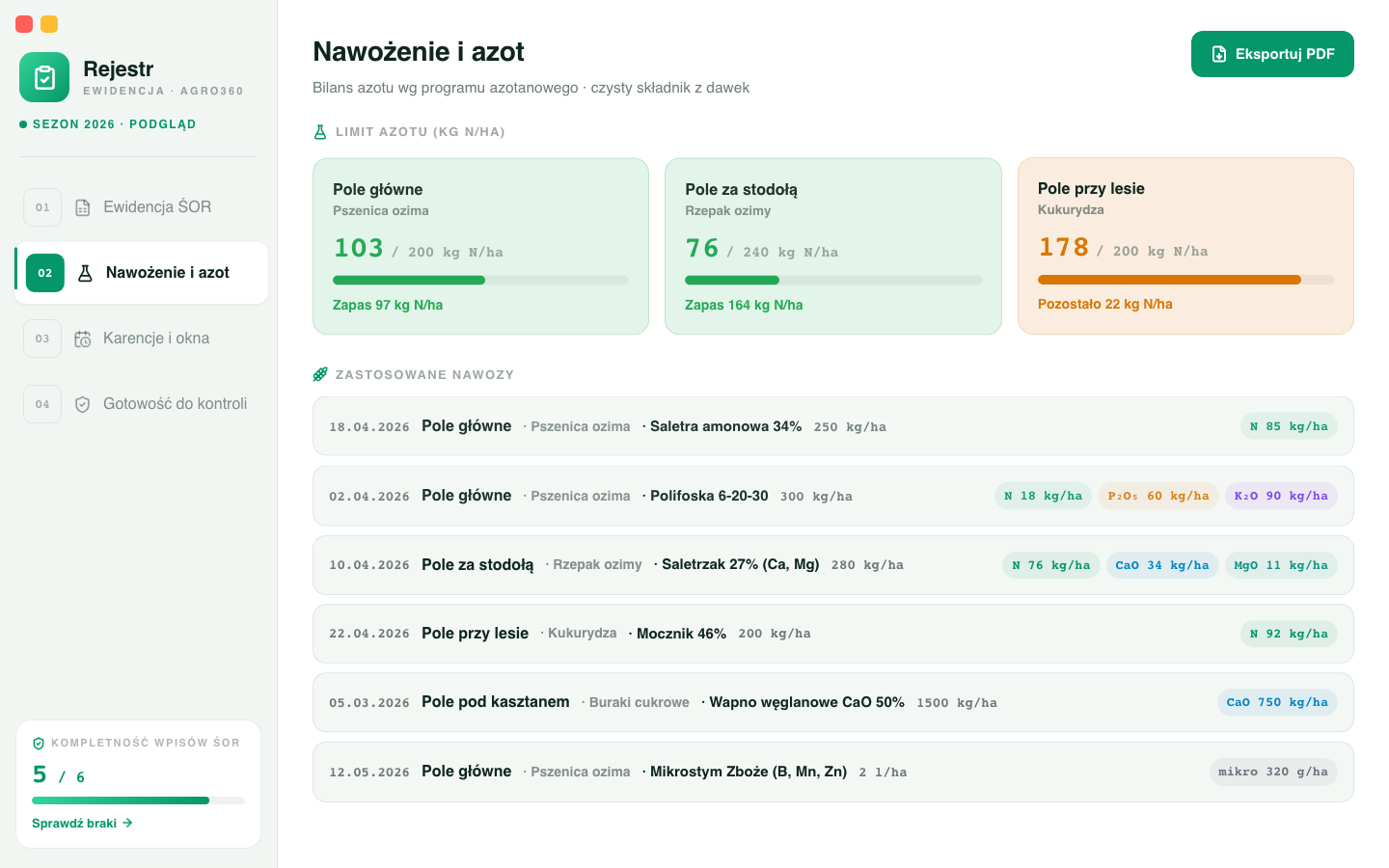Image resolution: width=1389 pixels, height=868 pixels.
Task: Select the Saletra amonowa 34% fertilizer row
Action: [833, 426]
